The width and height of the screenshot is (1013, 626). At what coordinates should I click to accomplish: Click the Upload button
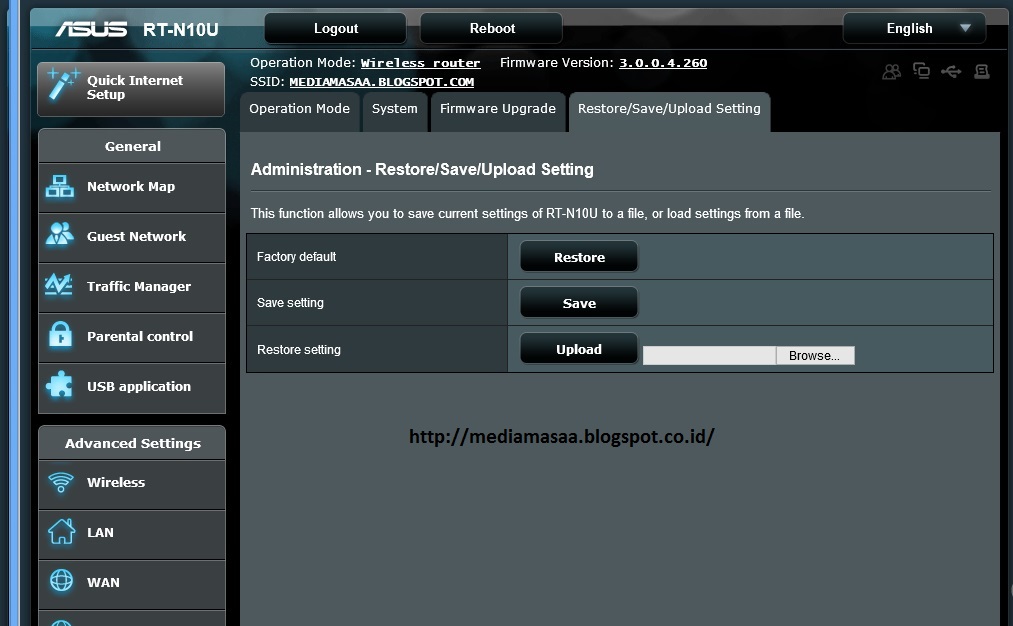click(x=579, y=349)
